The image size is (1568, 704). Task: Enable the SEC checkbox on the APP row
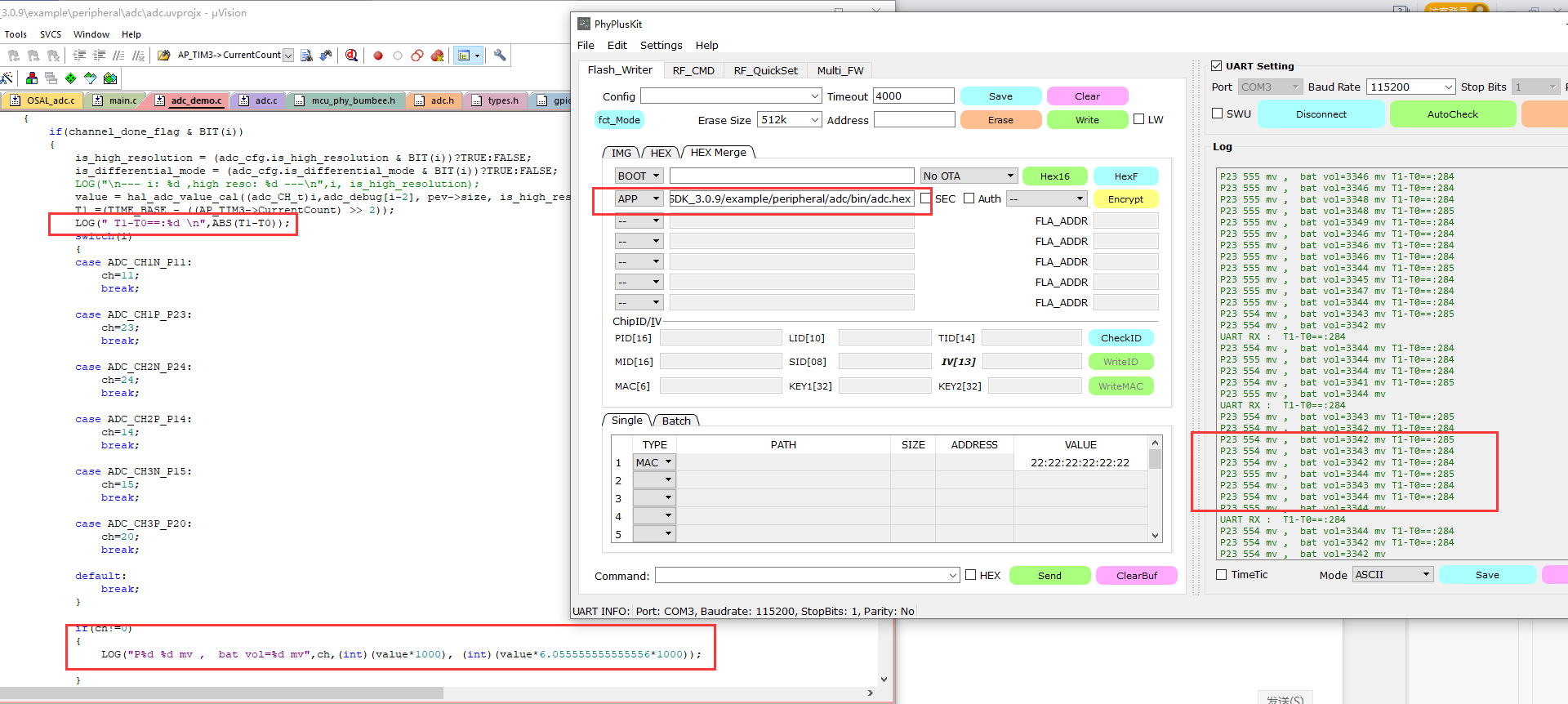point(925,198)
